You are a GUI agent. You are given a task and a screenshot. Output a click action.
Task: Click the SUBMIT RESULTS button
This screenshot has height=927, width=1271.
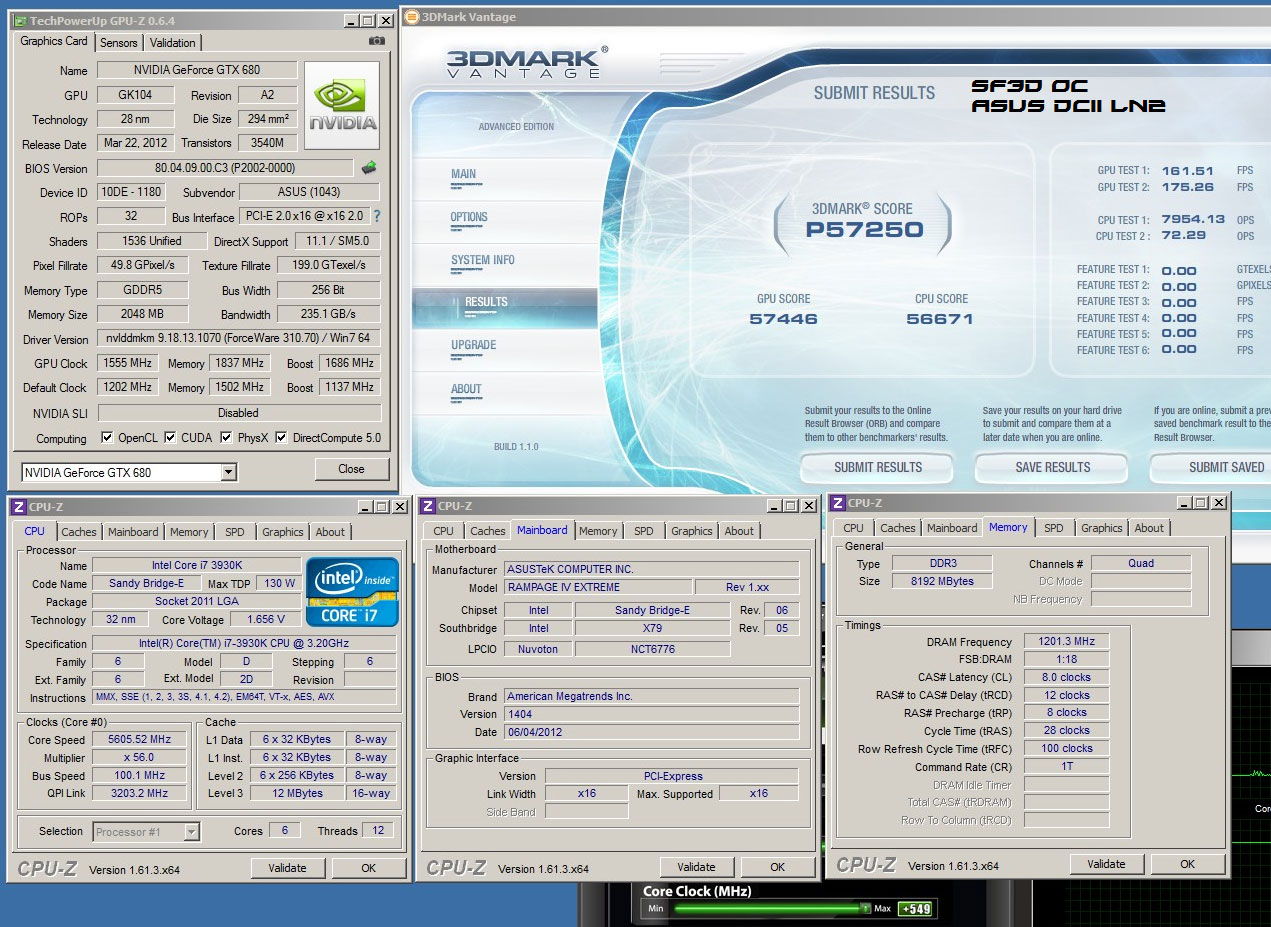coord(877,467)
